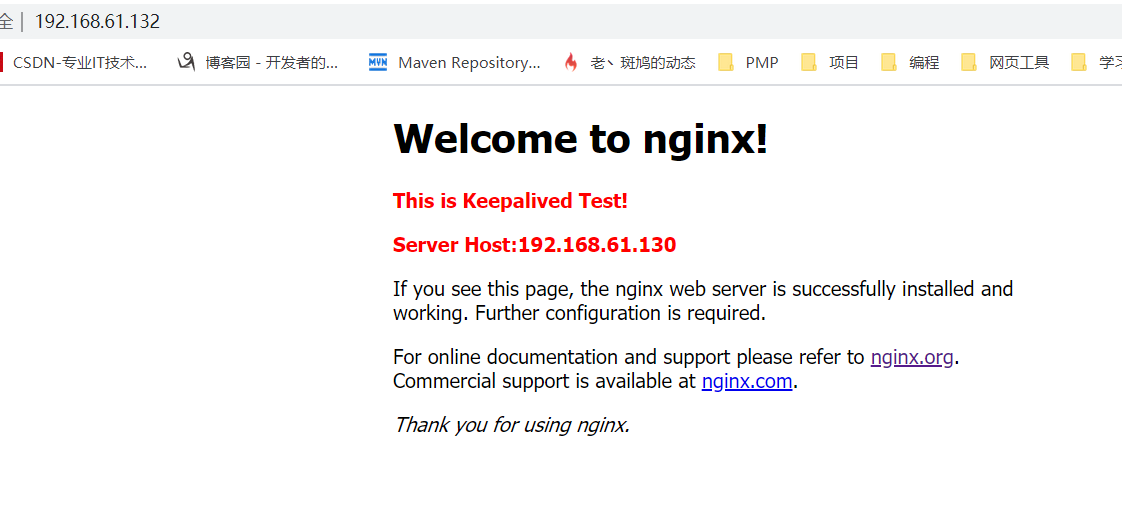Screen dimensions: 1122x513
Task: Open the Maven Repository bookmark label
Action: (469, 62)
